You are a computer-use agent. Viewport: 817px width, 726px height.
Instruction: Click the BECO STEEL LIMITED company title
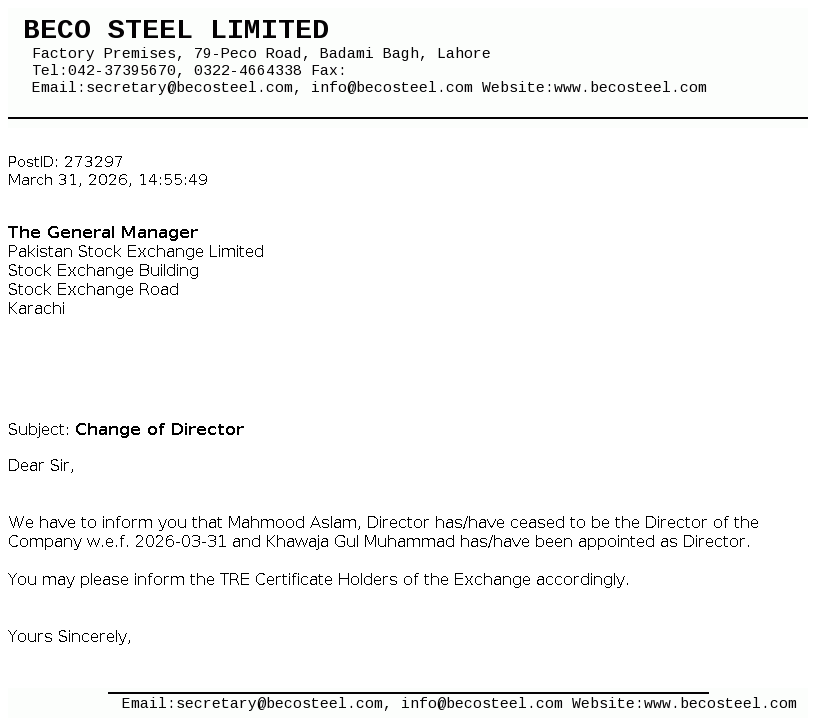pyautogui.click(x=176, y=30)
